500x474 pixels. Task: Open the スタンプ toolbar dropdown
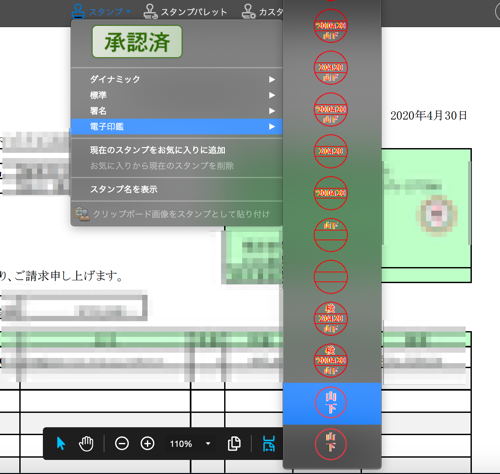[x=101, y=12]
